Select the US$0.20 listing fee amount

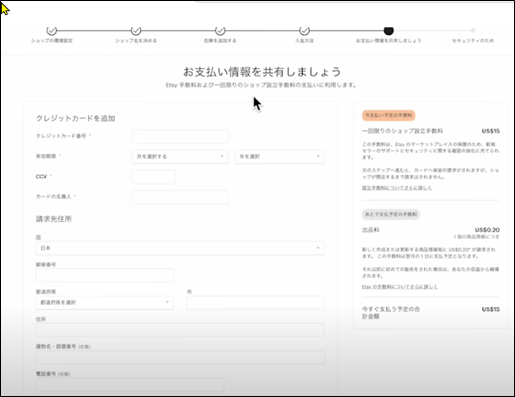point(487,230)
